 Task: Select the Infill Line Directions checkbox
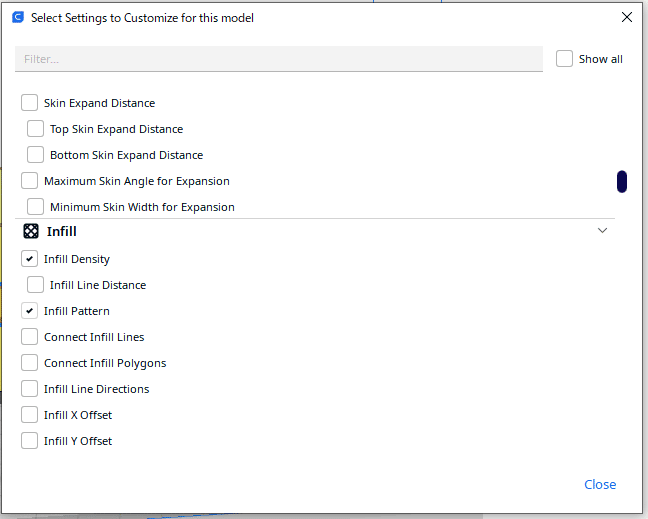[x=29, y=389]
